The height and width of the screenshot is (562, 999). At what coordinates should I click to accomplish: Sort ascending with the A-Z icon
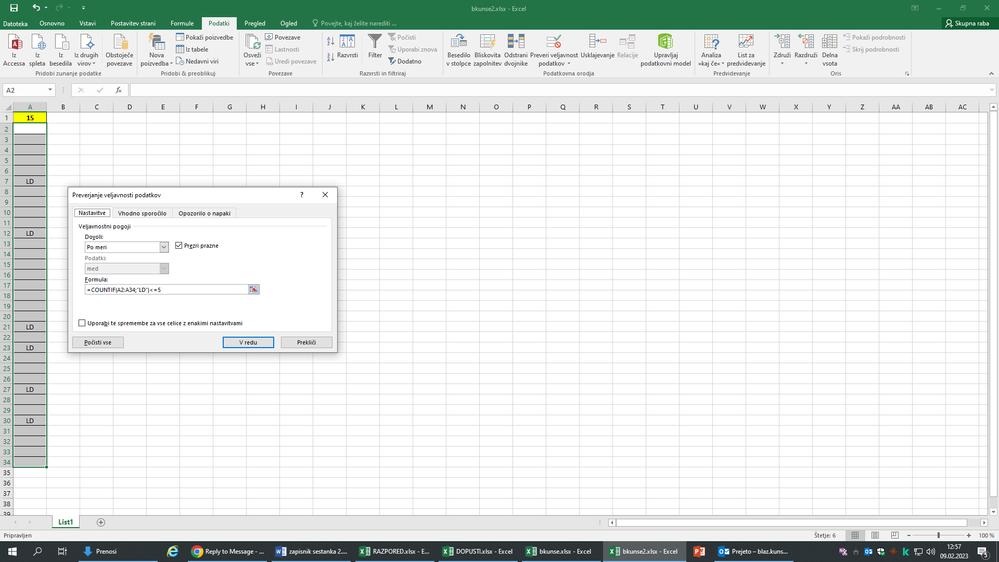click(331, 41)
